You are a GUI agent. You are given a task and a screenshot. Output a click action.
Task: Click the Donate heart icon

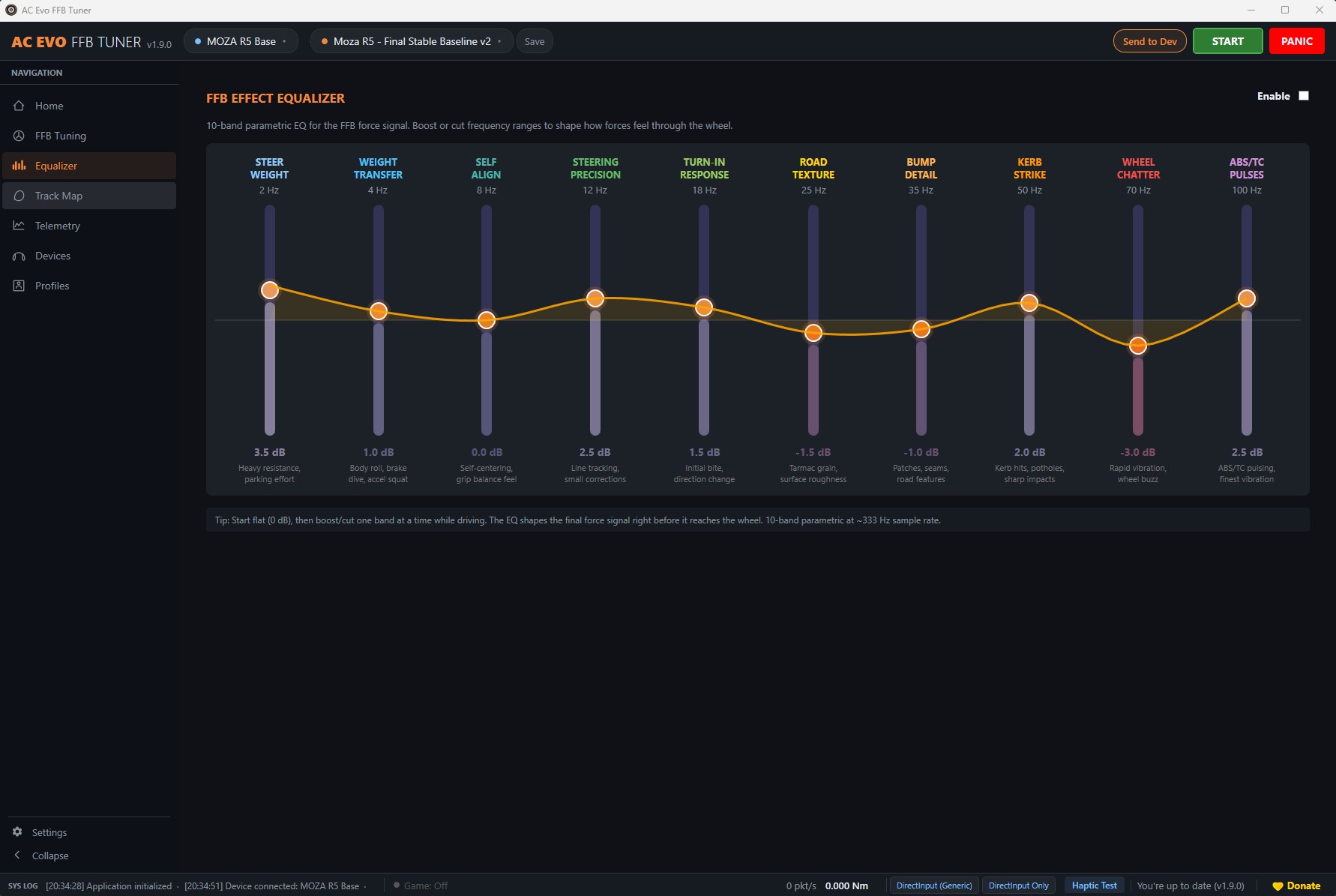tap(1278, 886)
